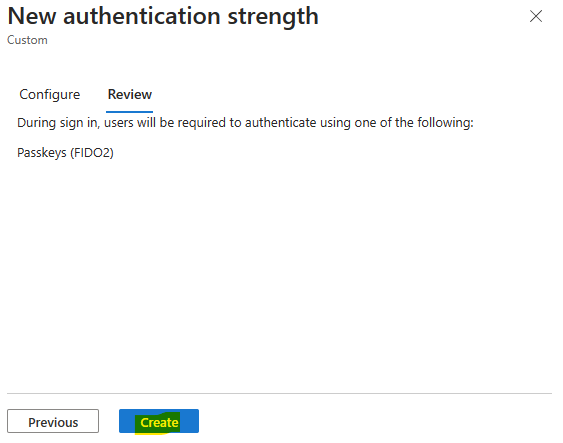
Task: Click the Create button
Action: [x=159, y=421]
